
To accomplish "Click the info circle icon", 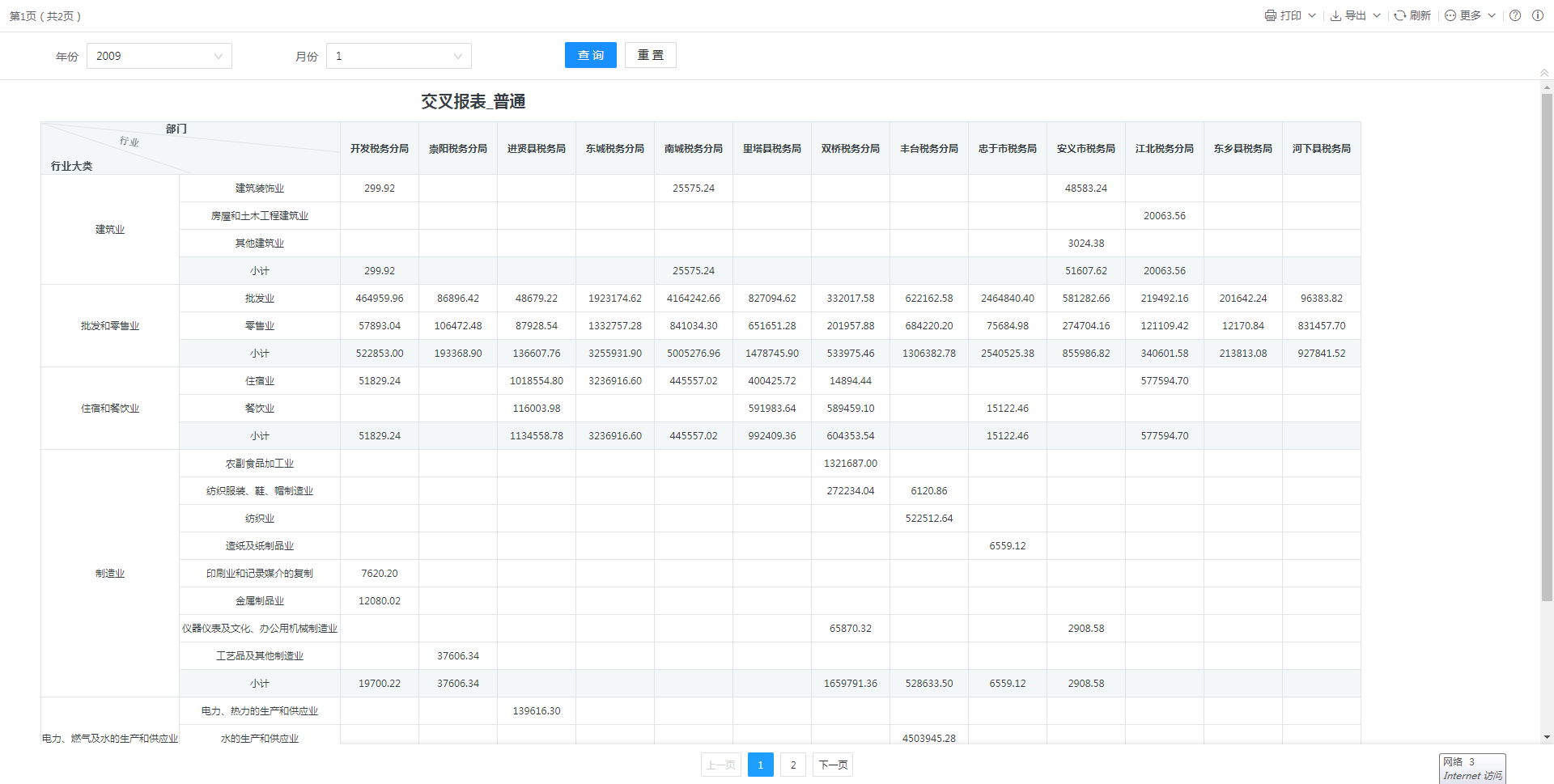I will 1538,15.
